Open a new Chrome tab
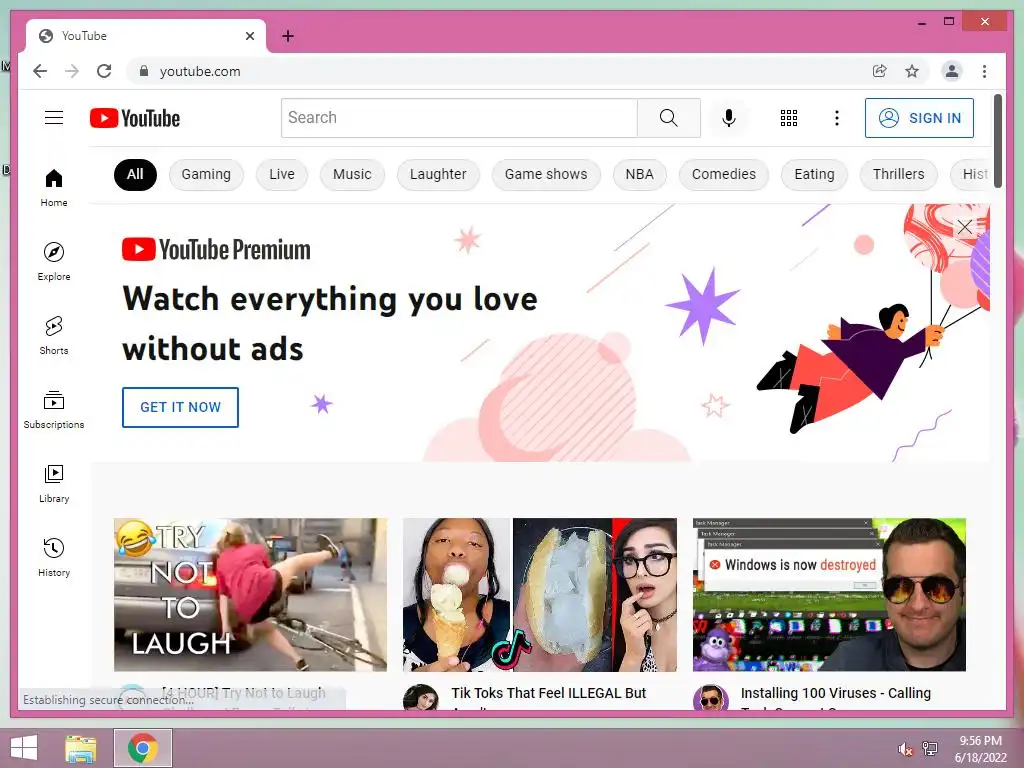The image size is (1024, 768). pos(287,36)
